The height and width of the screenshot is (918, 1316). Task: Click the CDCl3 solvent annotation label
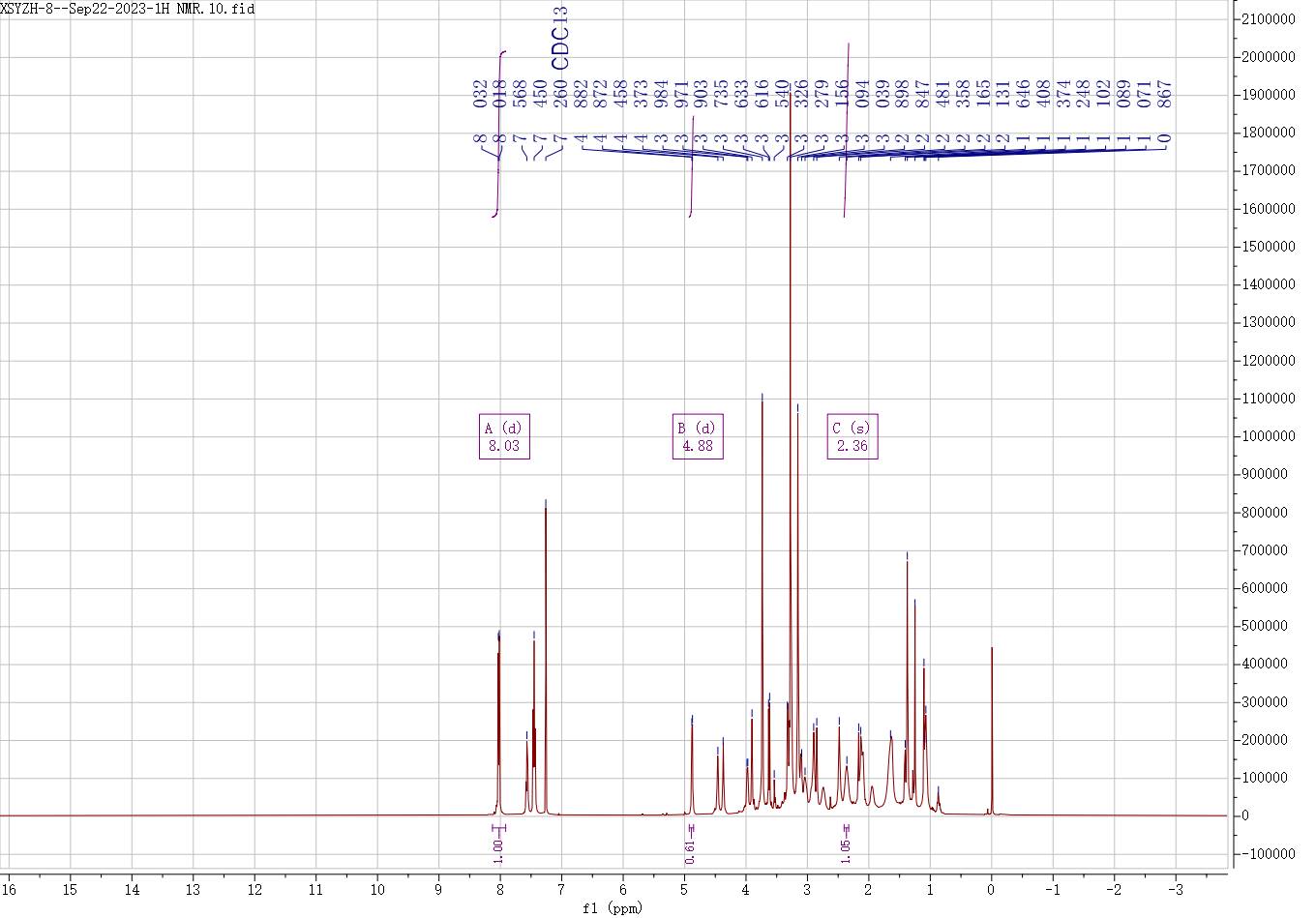(x=560, y=38)
